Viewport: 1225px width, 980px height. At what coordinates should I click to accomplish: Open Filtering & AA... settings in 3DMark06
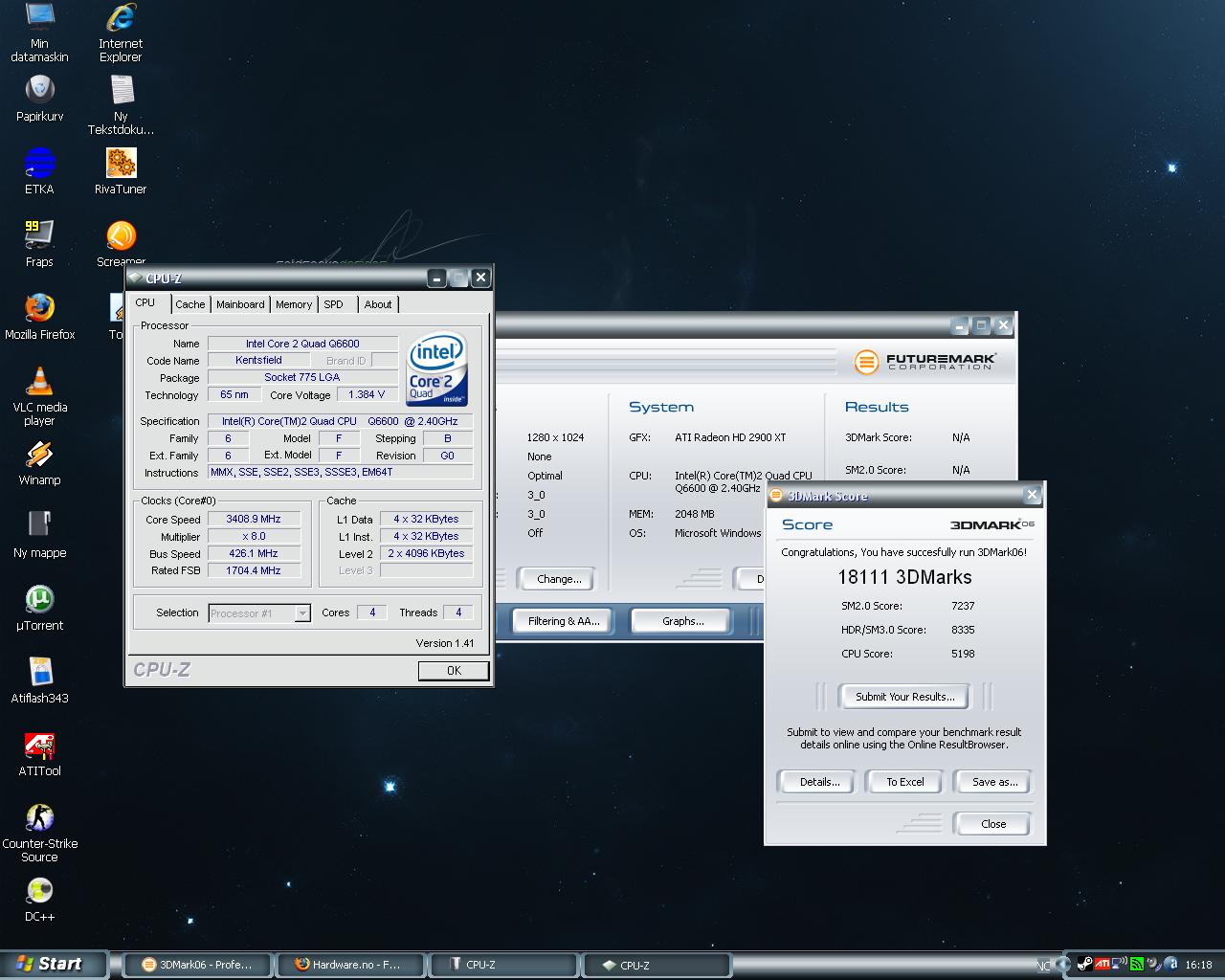[x=564, y=621]
